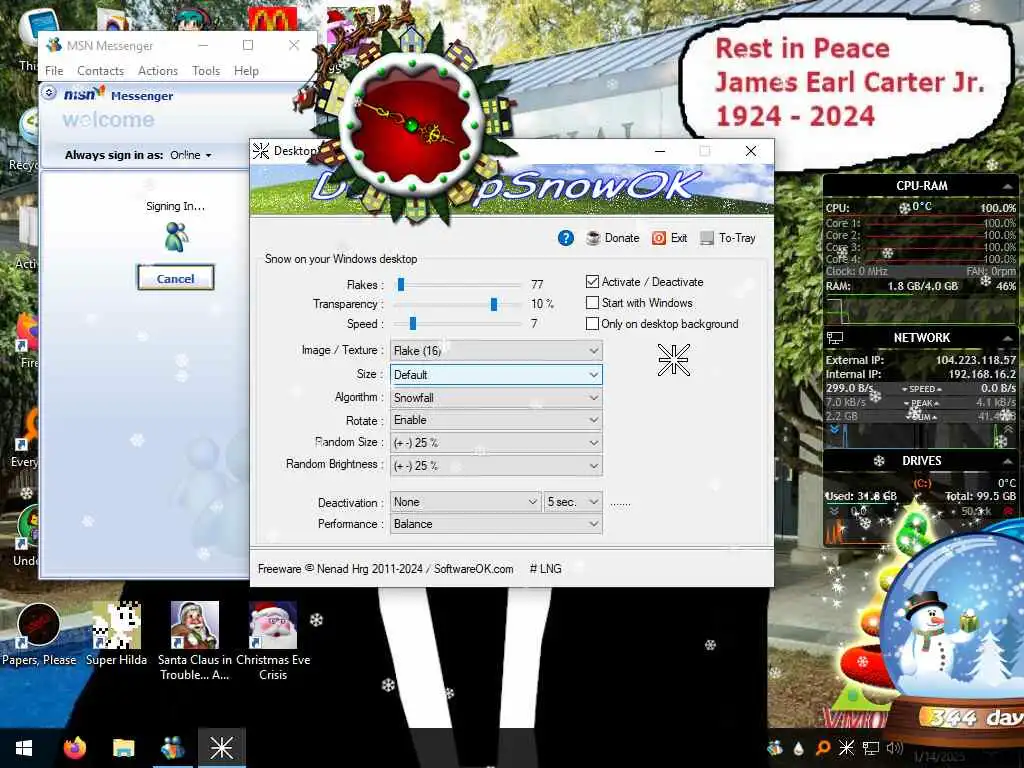Enable Only on desktop background checkbox
The image size is (1024, 768).
click(592, 323)
